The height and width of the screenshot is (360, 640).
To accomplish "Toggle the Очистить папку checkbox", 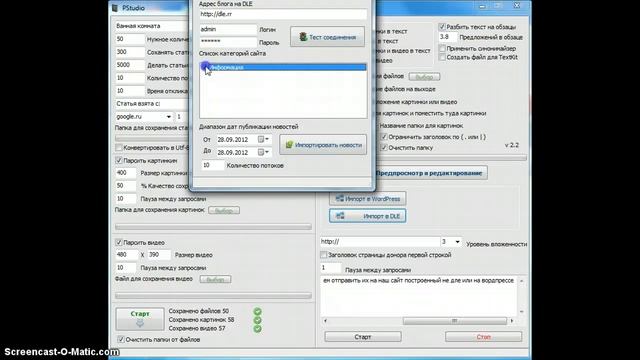I will point(384,148).
